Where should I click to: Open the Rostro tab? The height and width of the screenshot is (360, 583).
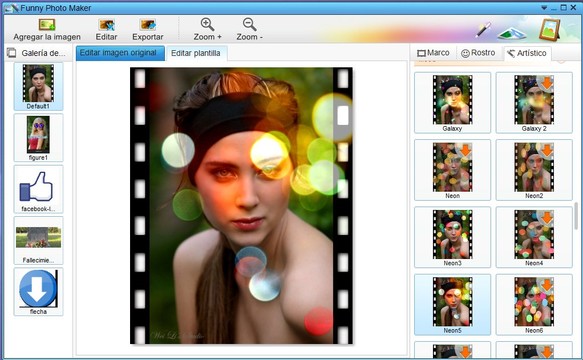click(x=478, y=53)
